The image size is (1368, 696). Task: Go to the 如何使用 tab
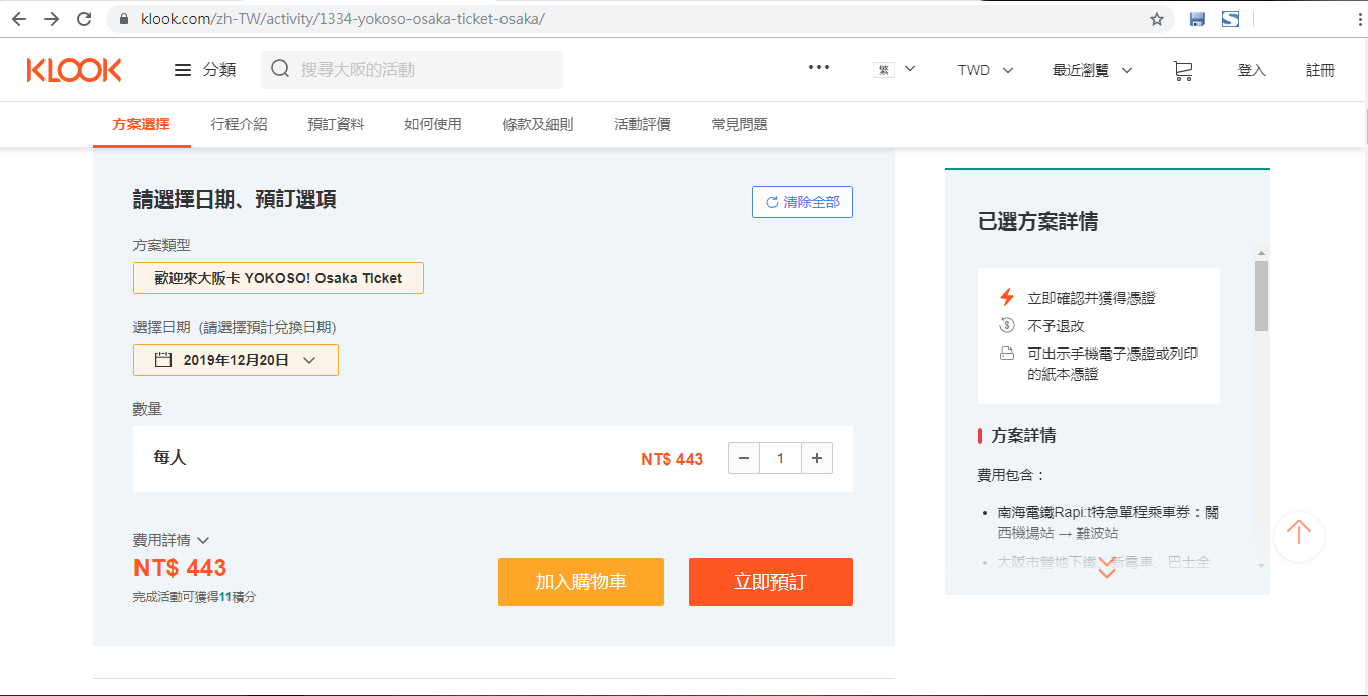pos(433,124)
